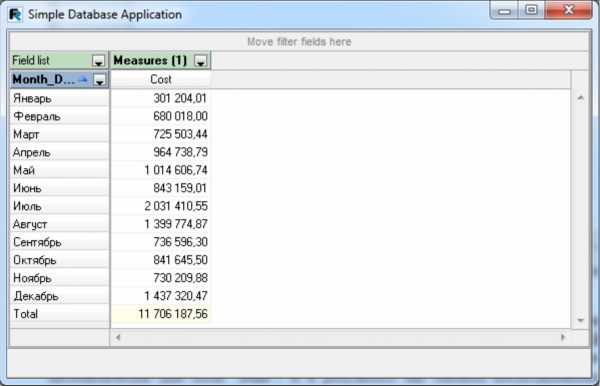Open the Field list dropdown arrow
The width and height of the screenshot is (600, 386).
pyautogui.click(x=98, y=61)
